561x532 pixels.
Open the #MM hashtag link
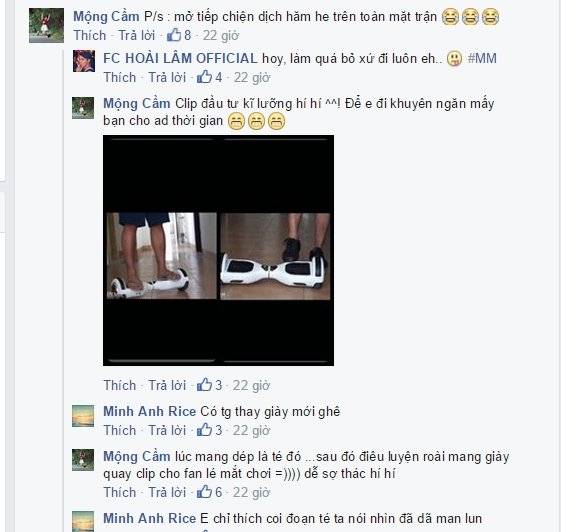click(482, 58)
